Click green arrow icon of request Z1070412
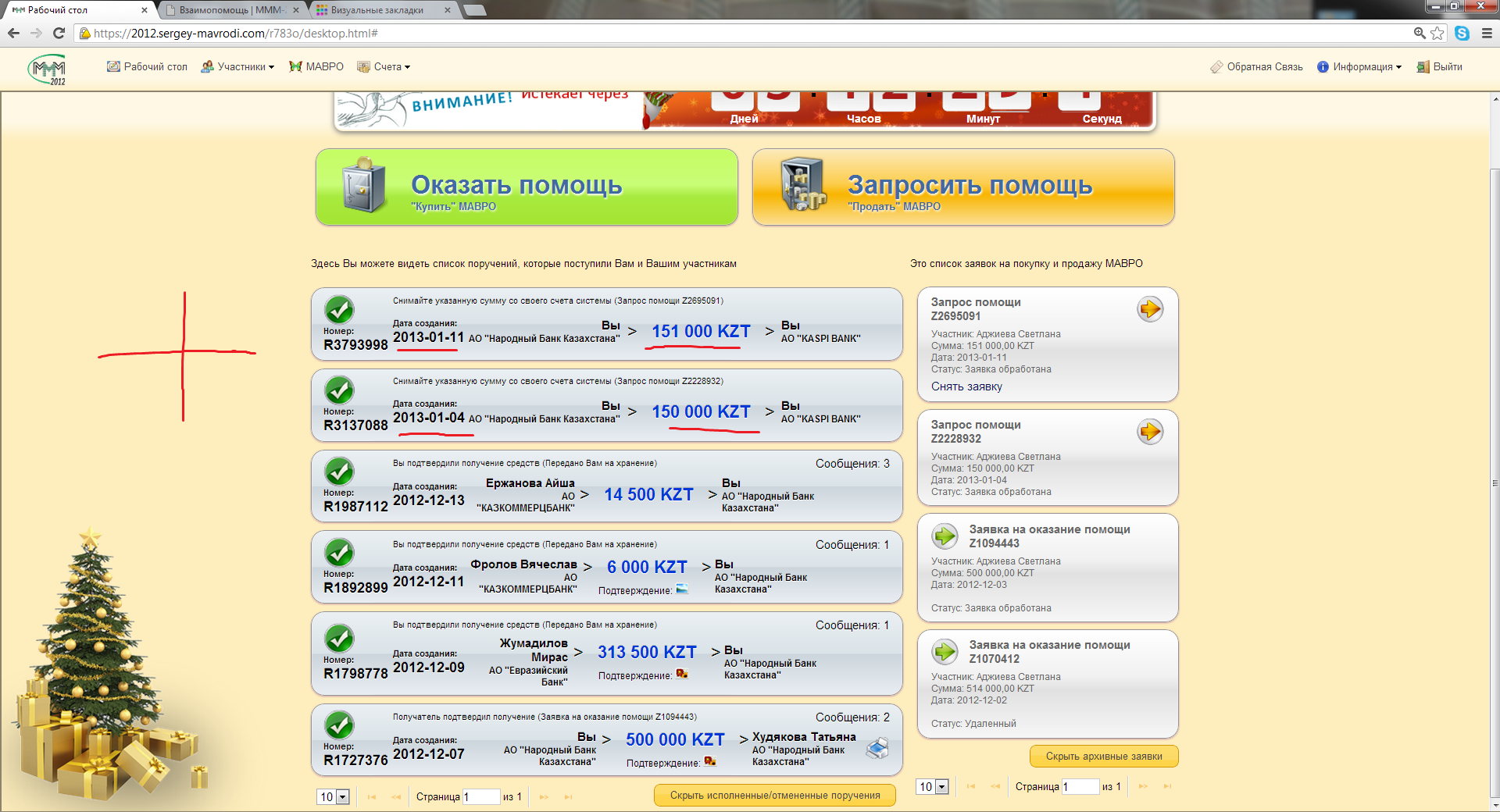The image size is (1500, 812). point(945,651)
